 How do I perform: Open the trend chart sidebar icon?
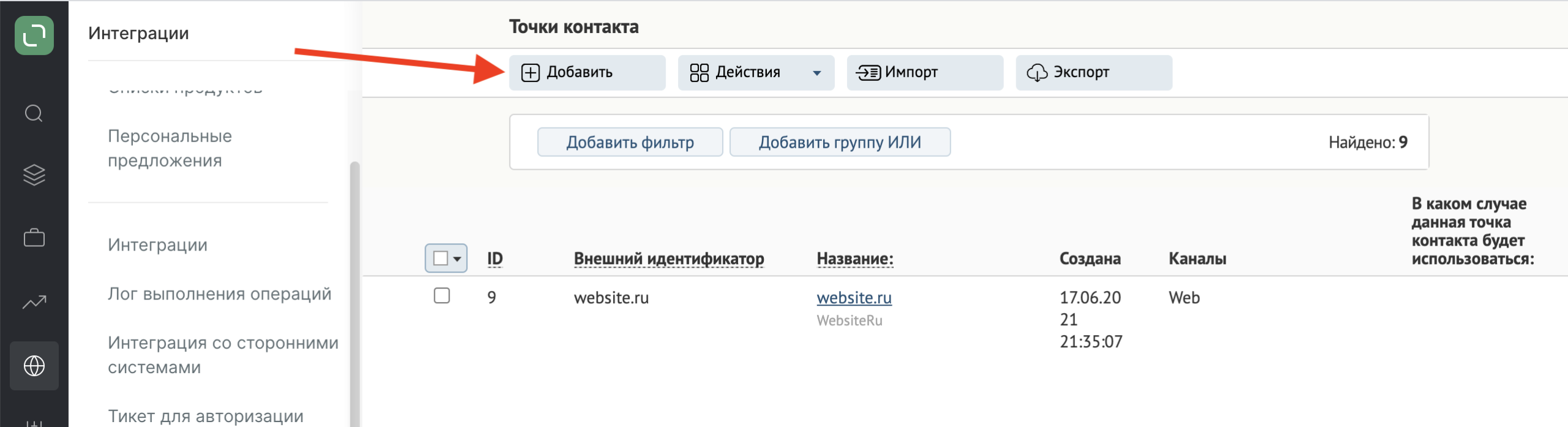click(x=34, y=301)
